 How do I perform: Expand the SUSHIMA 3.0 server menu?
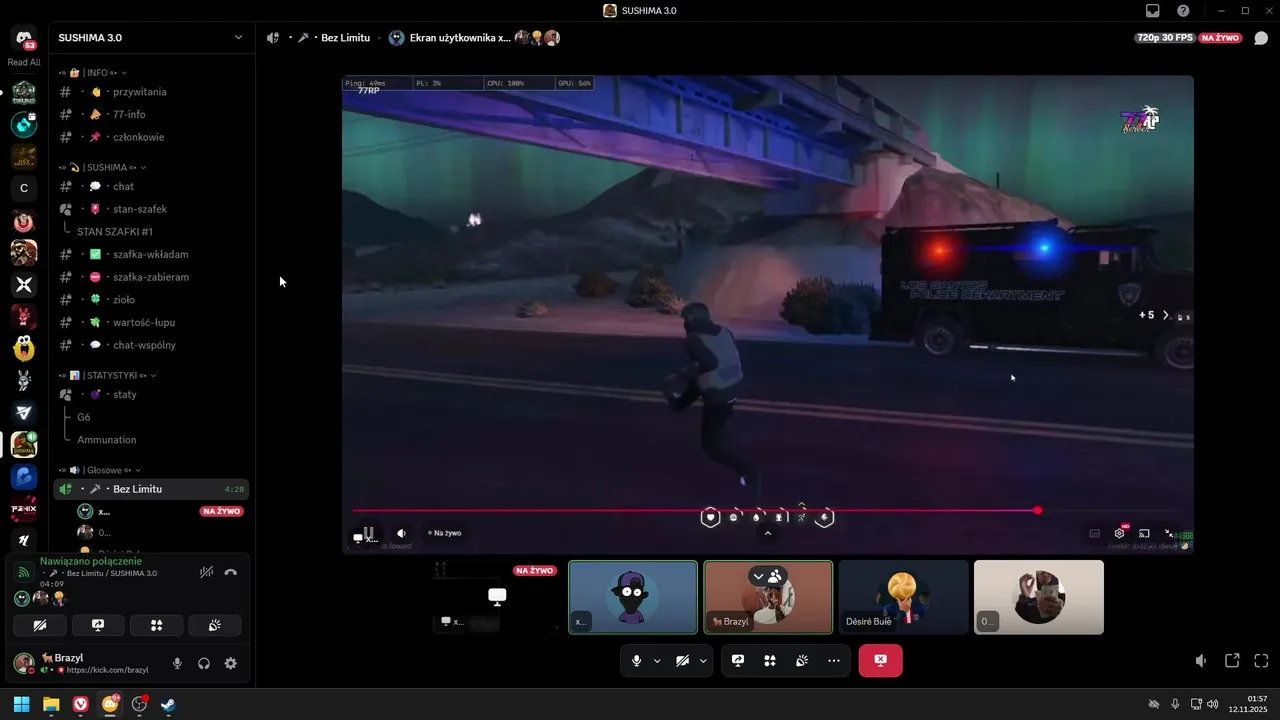[x=238, y=38]
